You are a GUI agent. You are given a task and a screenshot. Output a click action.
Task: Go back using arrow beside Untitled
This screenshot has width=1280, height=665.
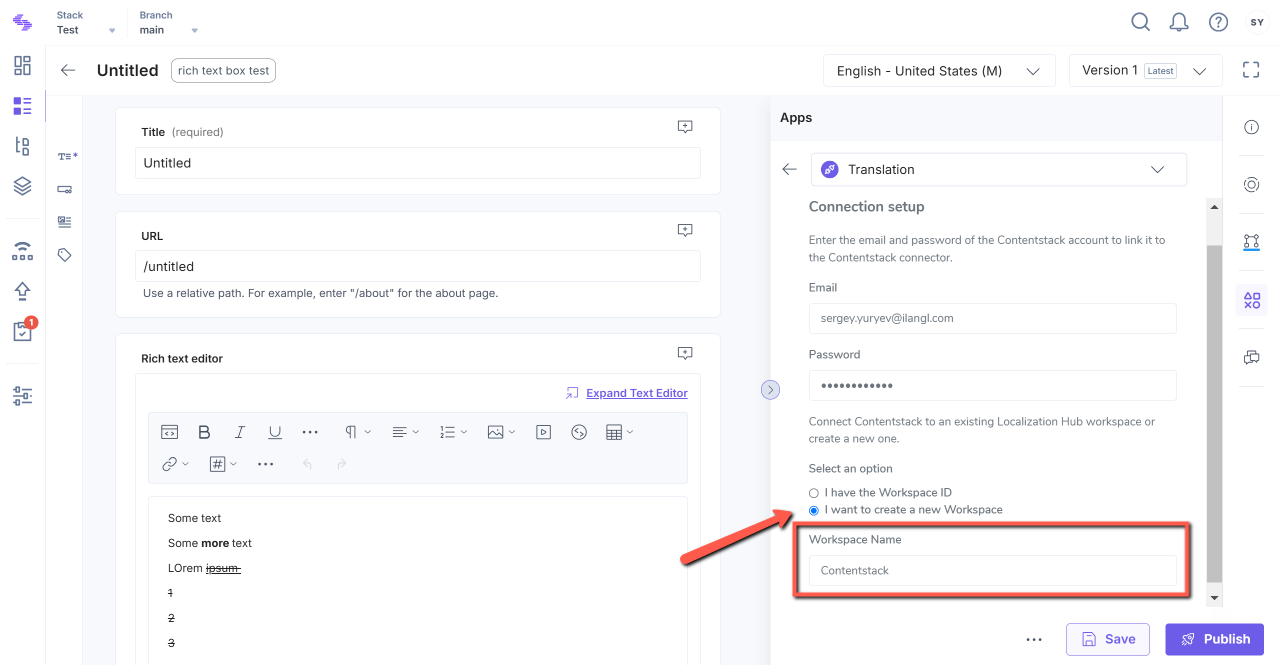[x=68, y=70]
